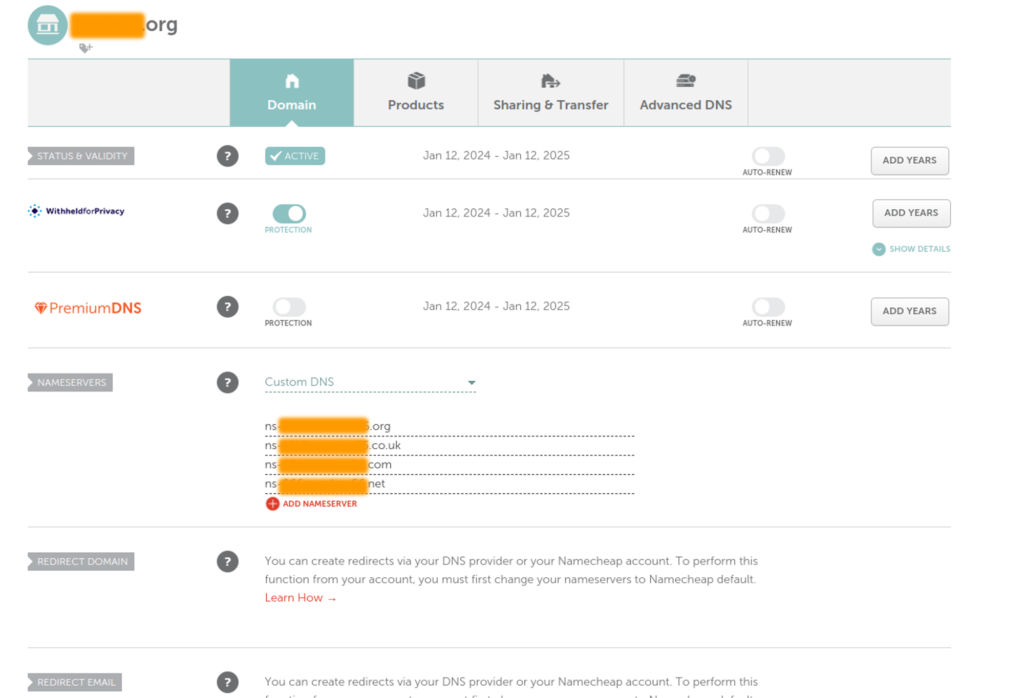Click the plus icon to add a nameserver
The height and width of the screenshot is (698, 1024).
coord(271,504)
